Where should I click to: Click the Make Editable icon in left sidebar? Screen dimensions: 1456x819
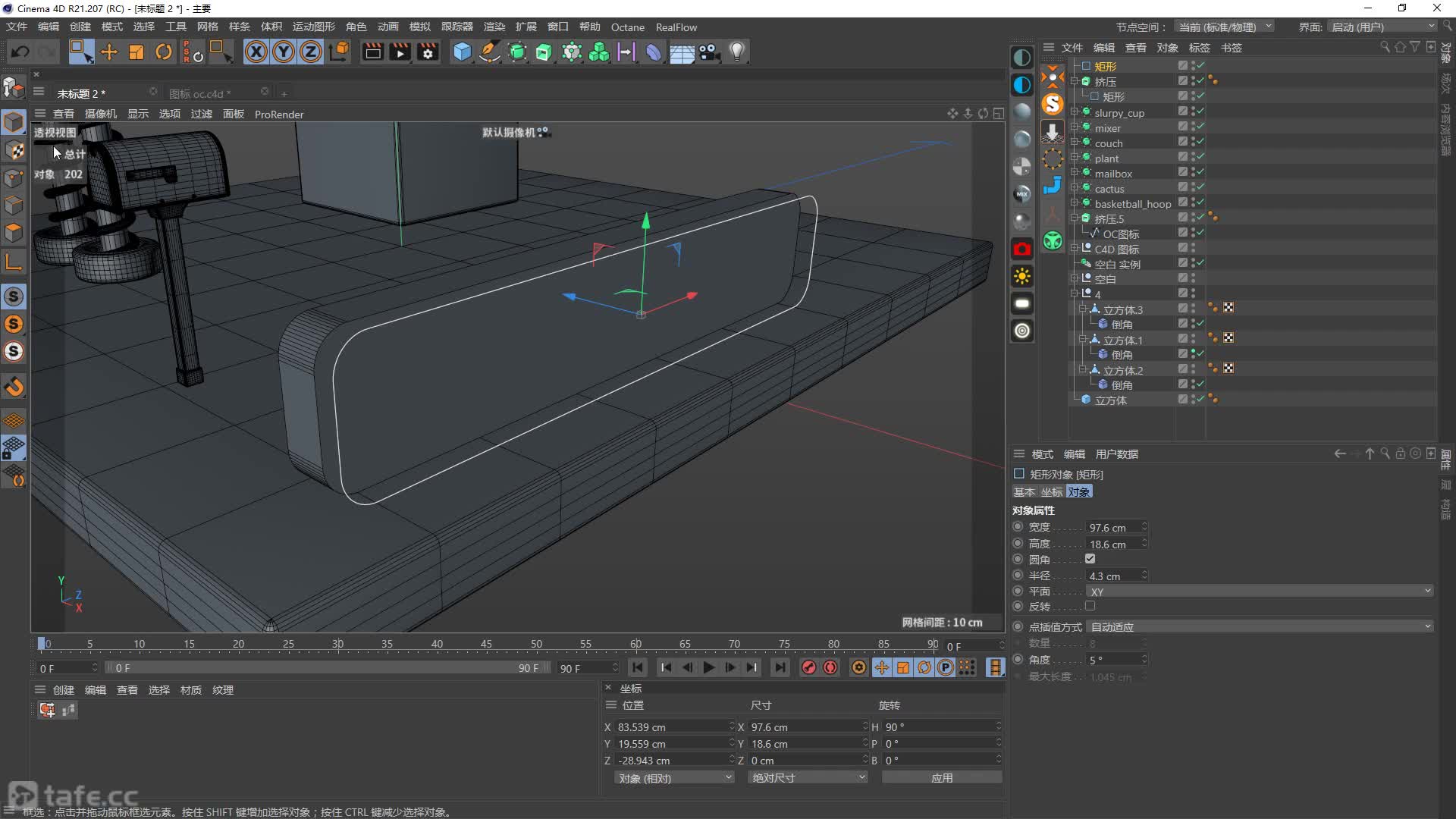click(x=14, y=88)
